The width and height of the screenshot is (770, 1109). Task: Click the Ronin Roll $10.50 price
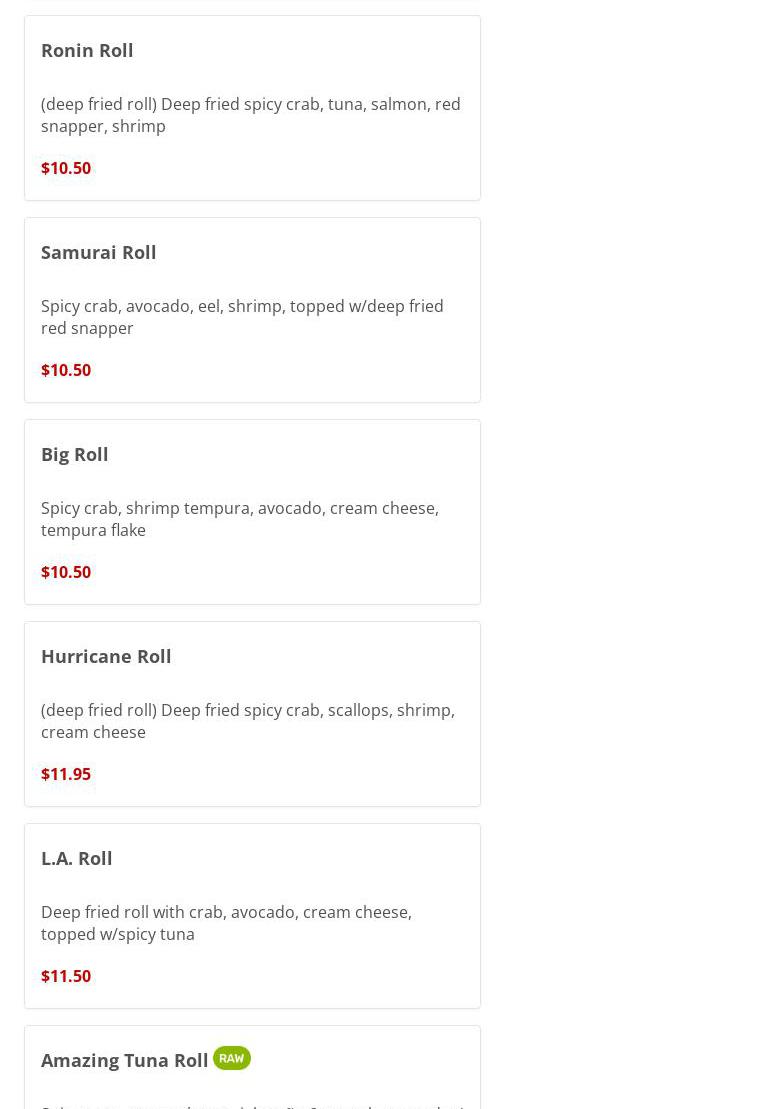coord(66,168)
